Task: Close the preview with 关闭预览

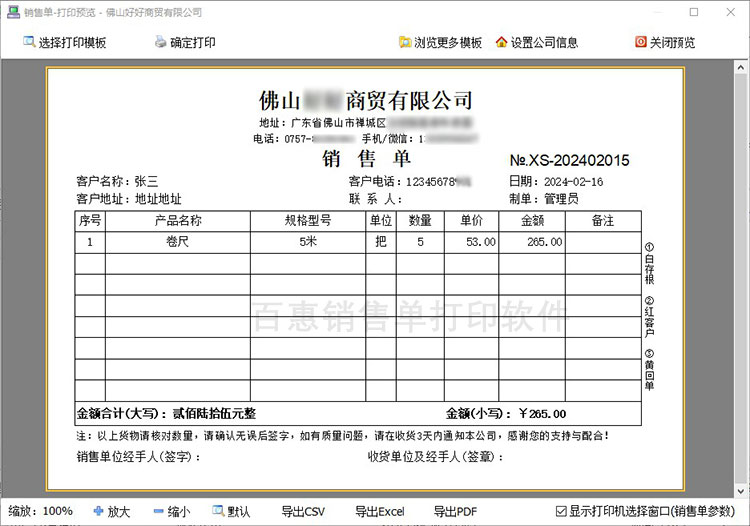Action: point(665,42)
